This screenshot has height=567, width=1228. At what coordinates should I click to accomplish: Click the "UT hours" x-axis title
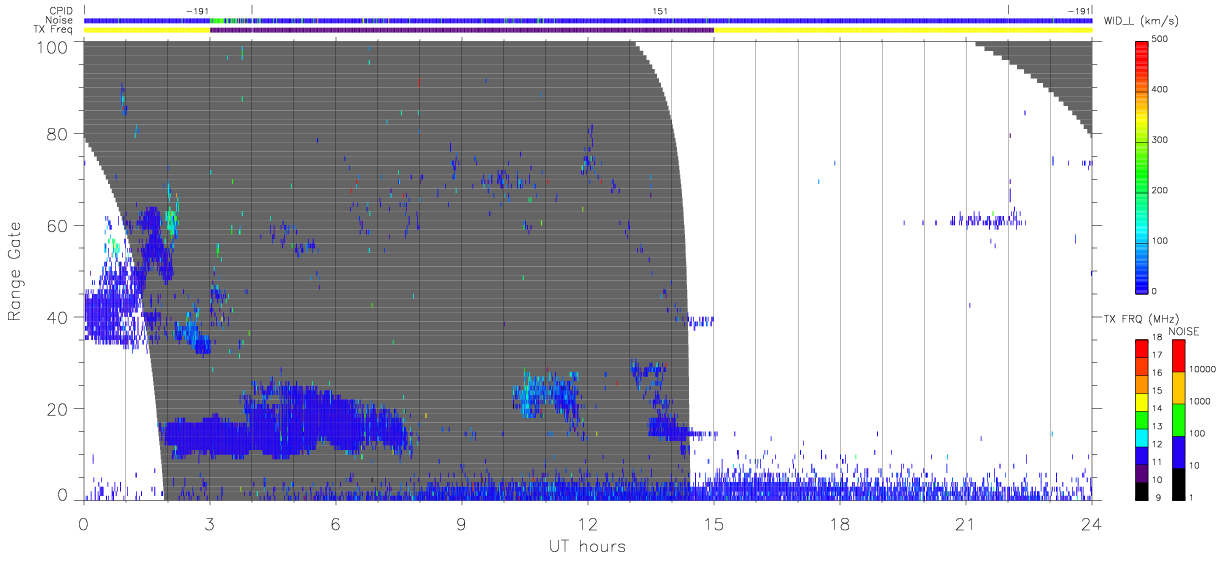586,547
